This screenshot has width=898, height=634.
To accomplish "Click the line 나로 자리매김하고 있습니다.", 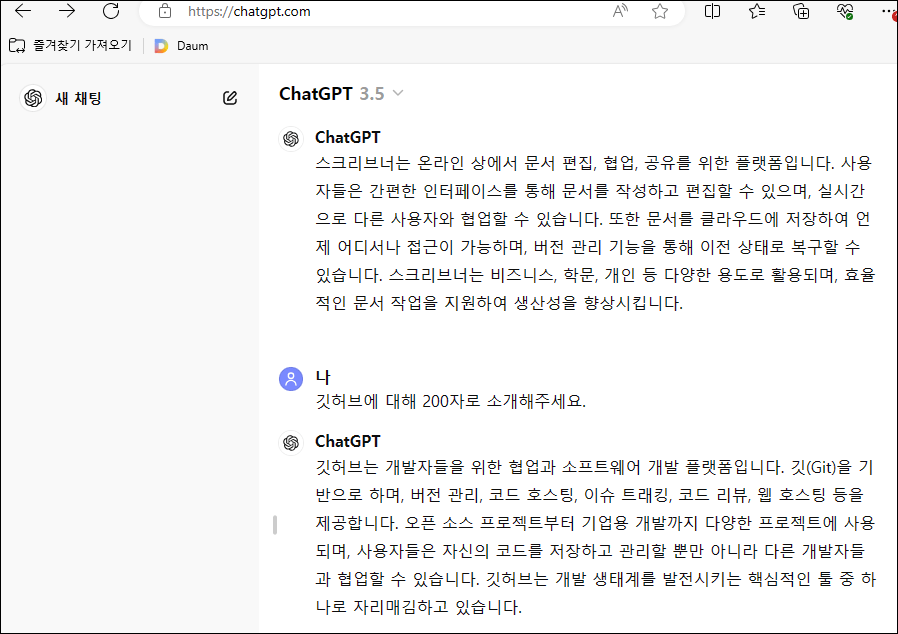I will coord(419,607).
